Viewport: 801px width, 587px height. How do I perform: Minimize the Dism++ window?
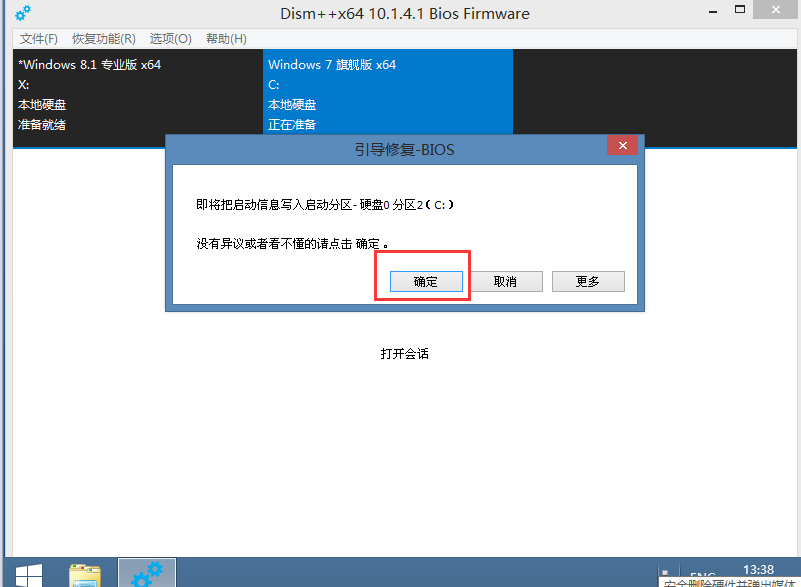point(713,11)
